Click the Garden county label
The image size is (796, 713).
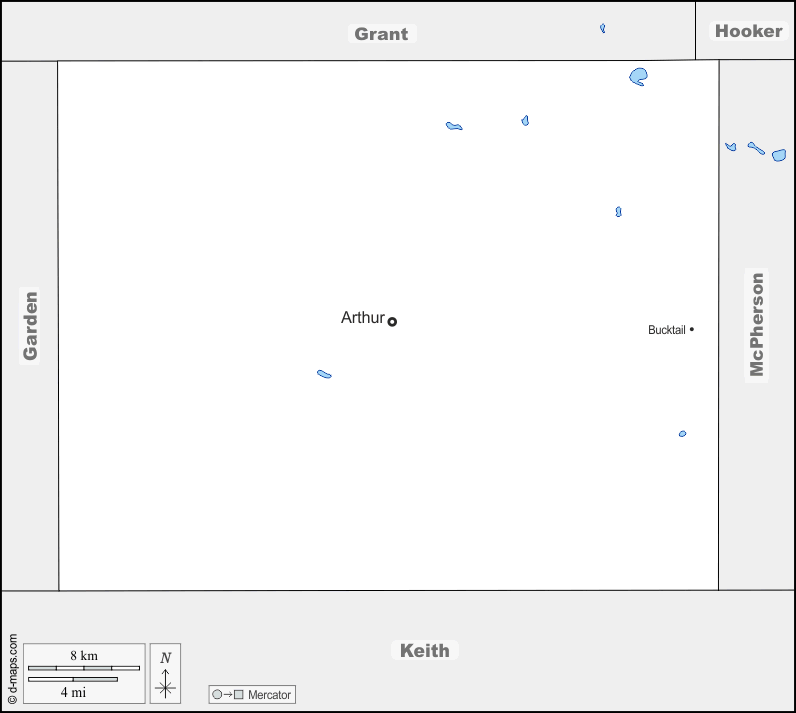tap(30, 325)
